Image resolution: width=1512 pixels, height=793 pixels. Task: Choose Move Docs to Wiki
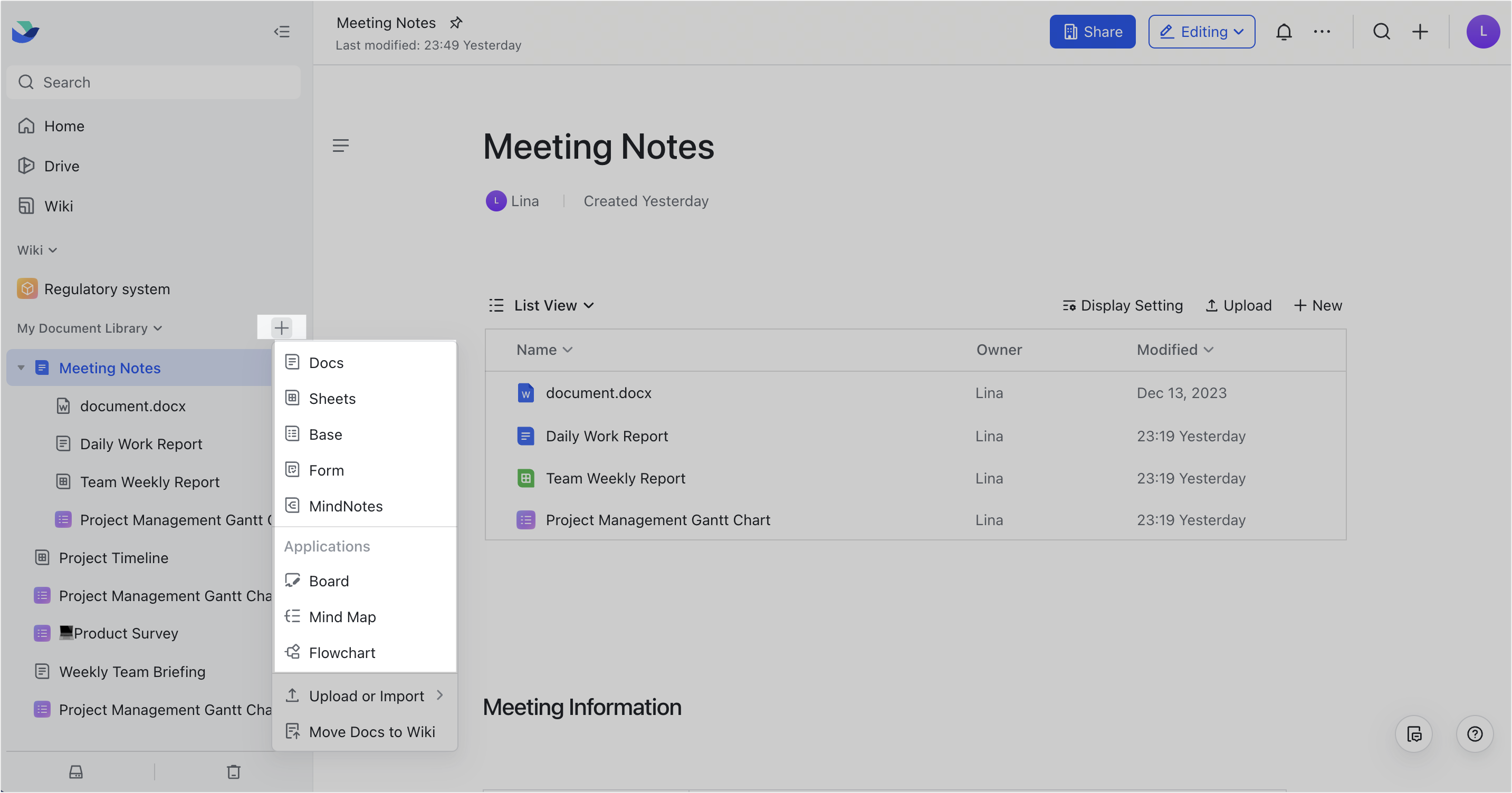point(372,731)
